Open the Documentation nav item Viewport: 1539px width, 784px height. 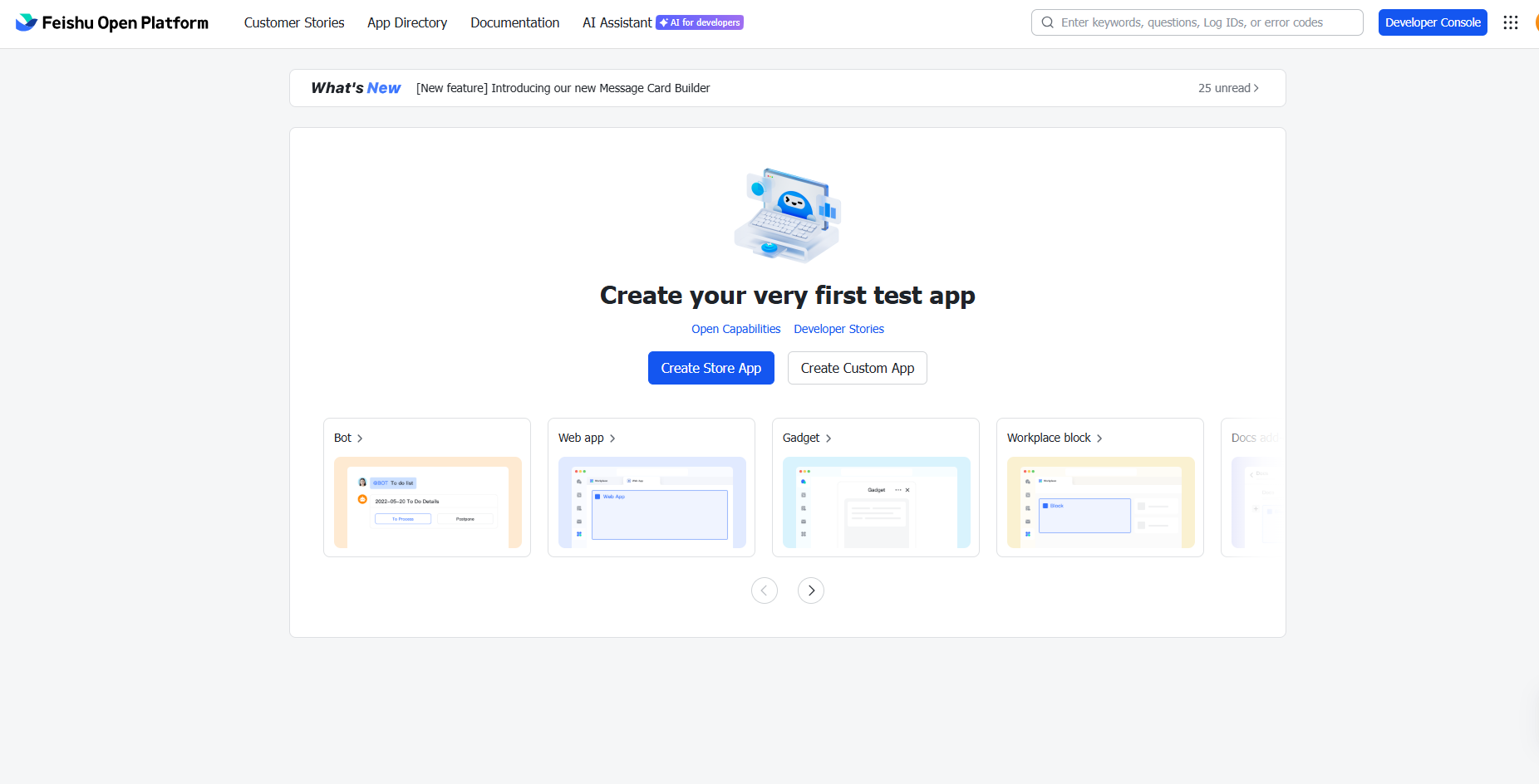[514, 22]
